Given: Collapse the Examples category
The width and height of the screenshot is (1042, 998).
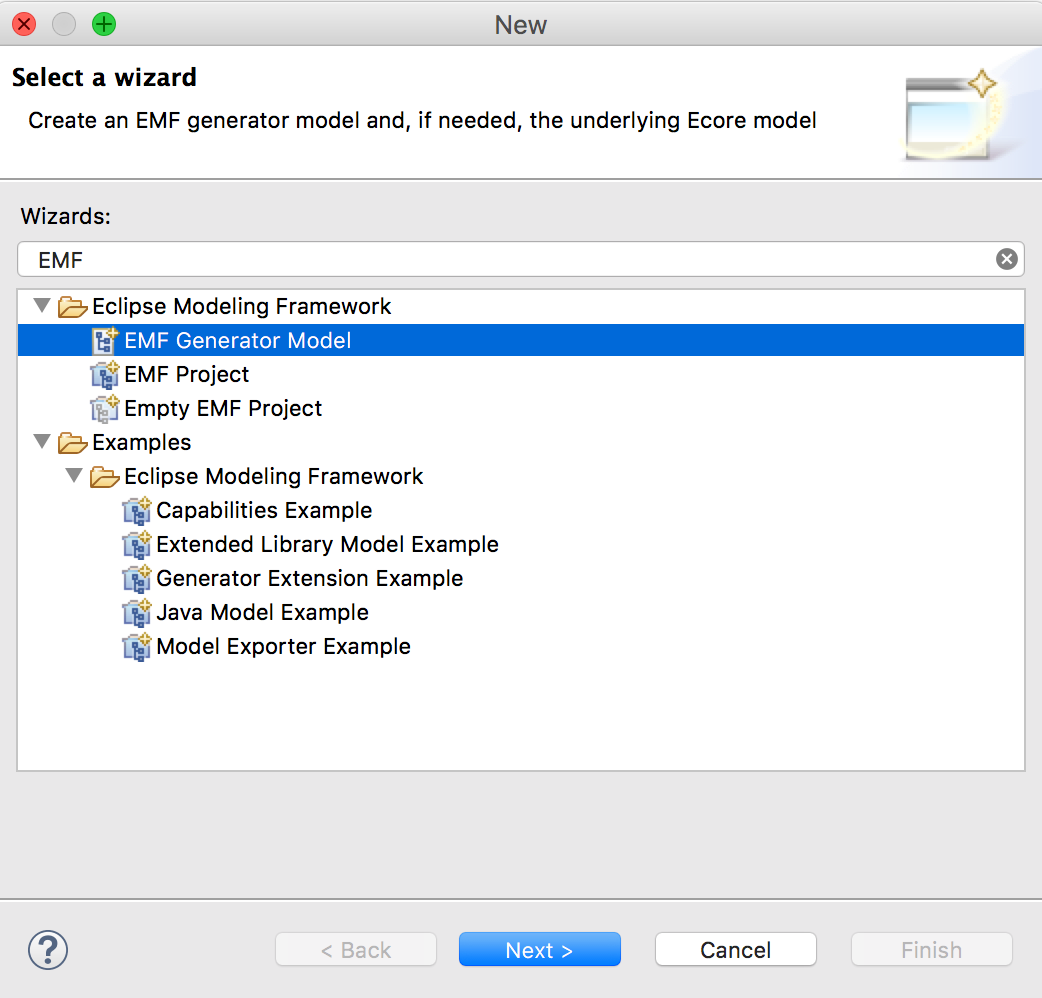Looking at the screenshot, I should 42,441.
